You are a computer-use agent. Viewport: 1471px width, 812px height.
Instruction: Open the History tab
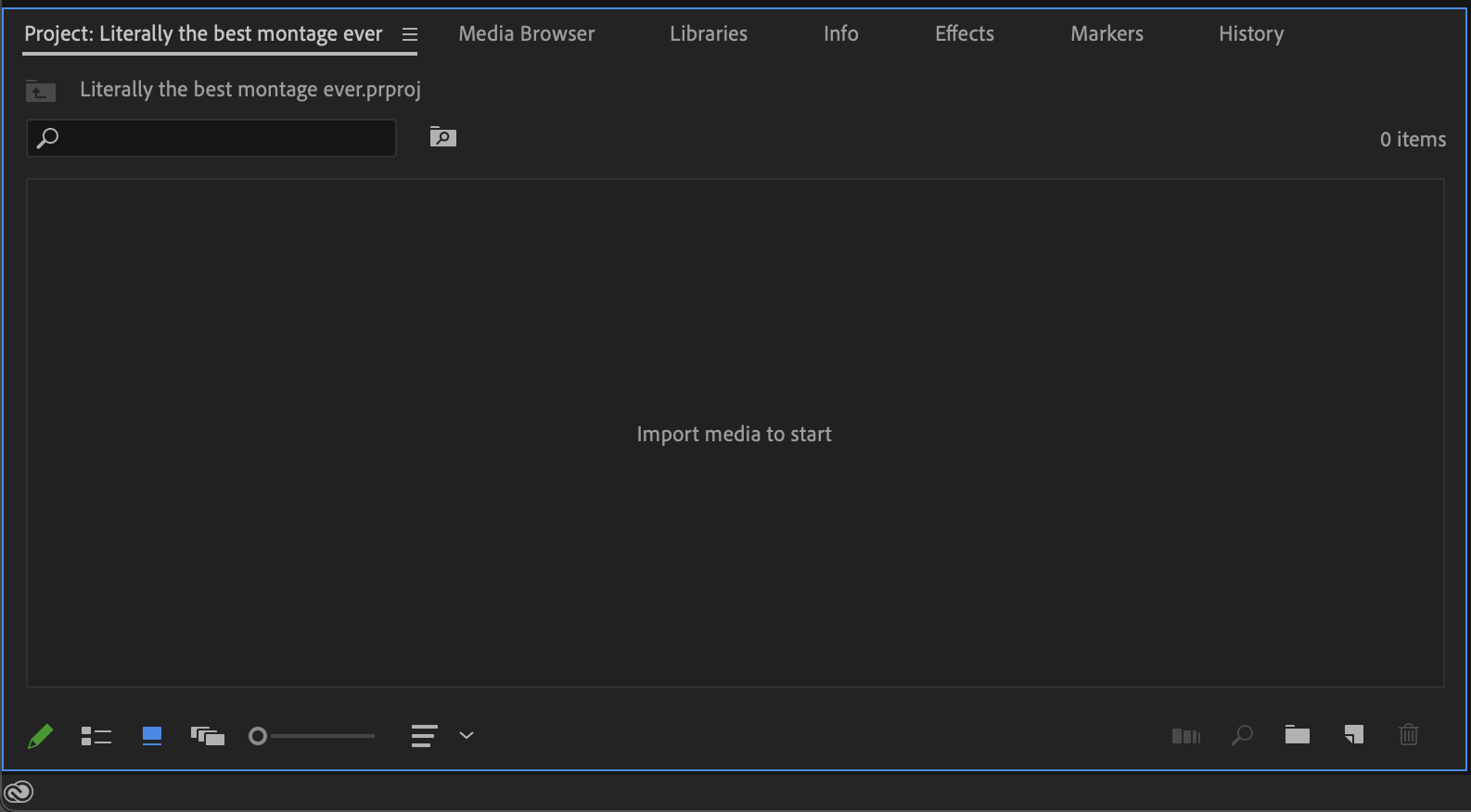(1251, 34)
